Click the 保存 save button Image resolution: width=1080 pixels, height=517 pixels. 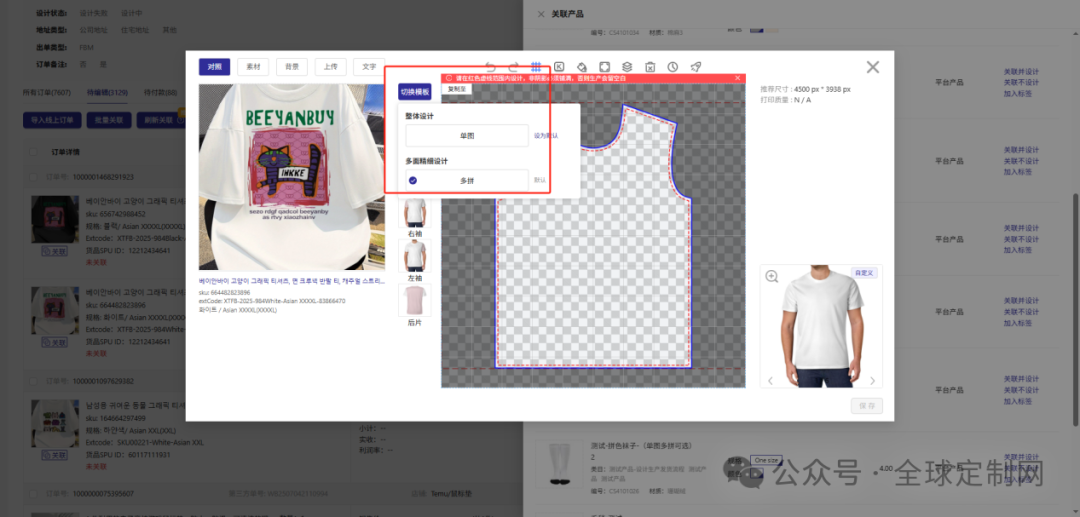point(866,406)
